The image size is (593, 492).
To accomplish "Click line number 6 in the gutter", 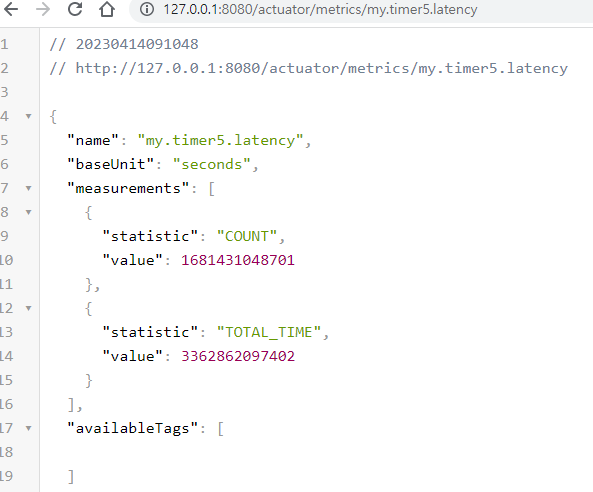I will click(5, 164).
